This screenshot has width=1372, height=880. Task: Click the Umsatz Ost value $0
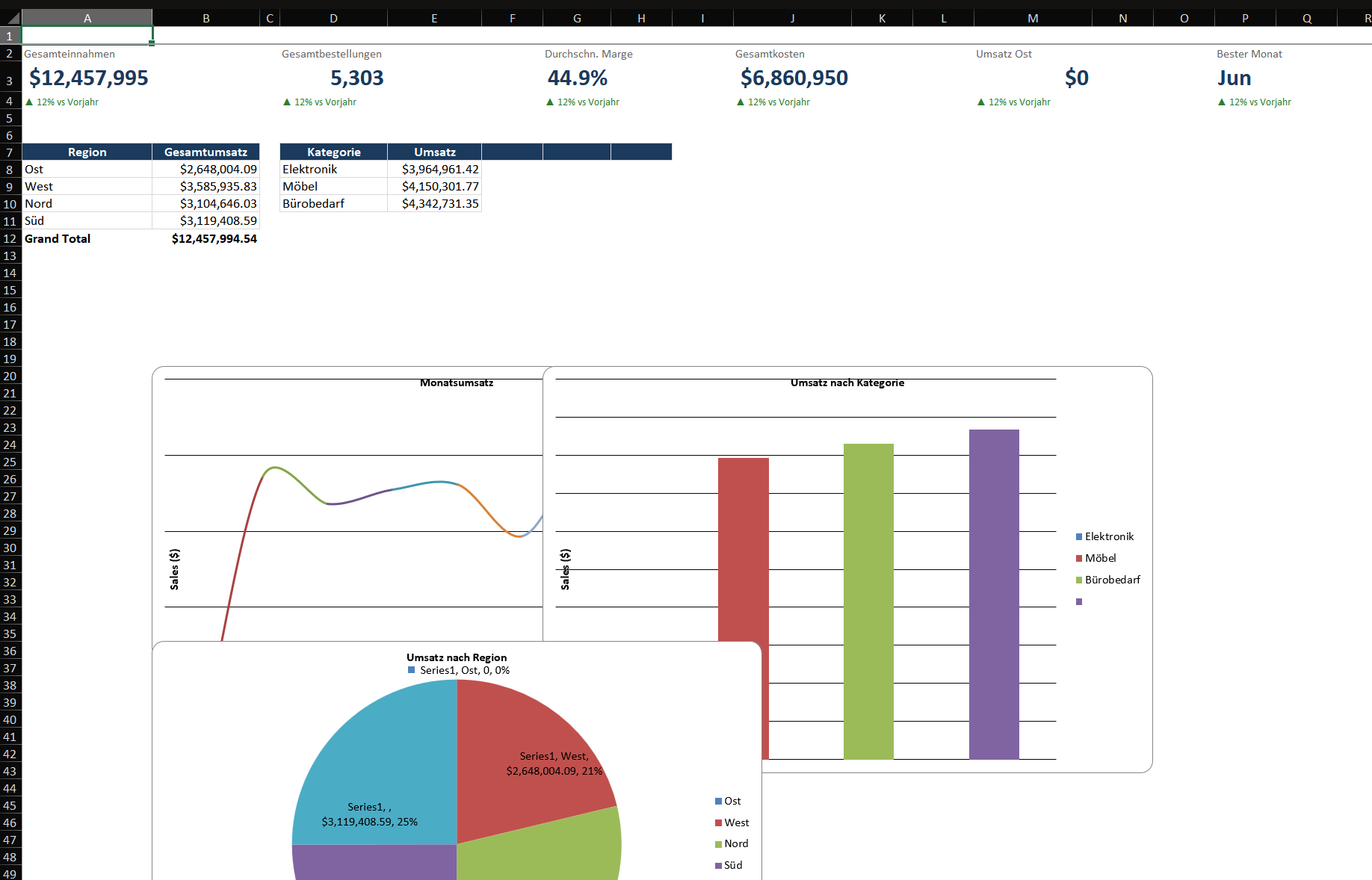click(x=1076, y=78)
